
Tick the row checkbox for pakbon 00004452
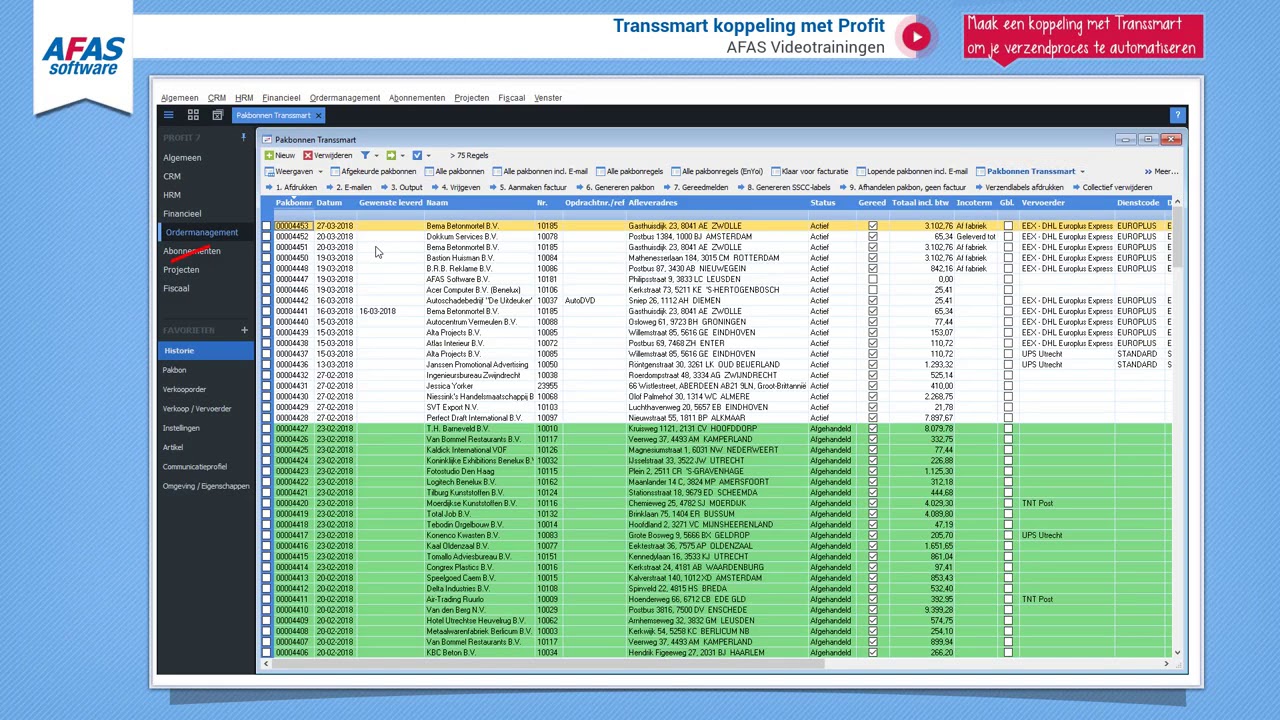266,237
